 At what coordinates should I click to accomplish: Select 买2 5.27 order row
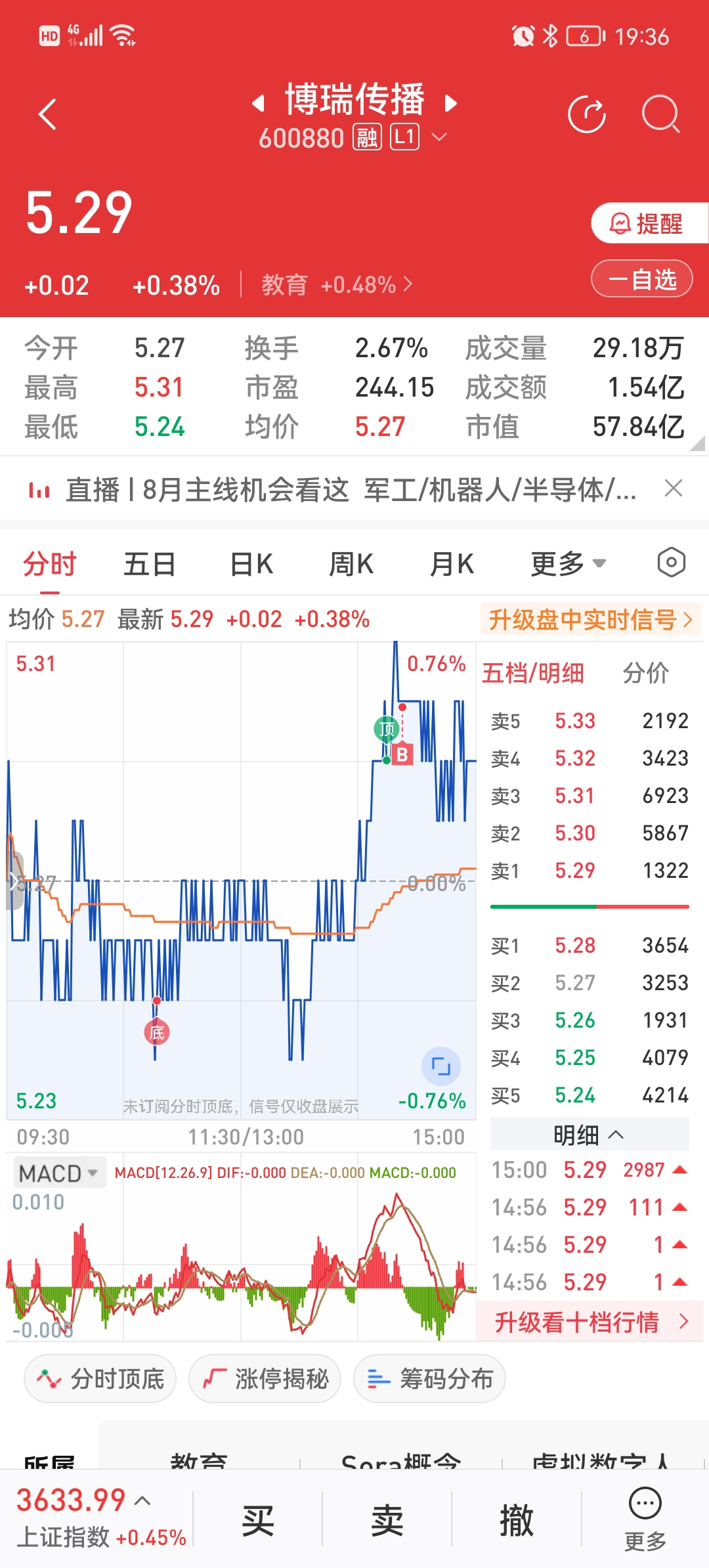[590, 983]
